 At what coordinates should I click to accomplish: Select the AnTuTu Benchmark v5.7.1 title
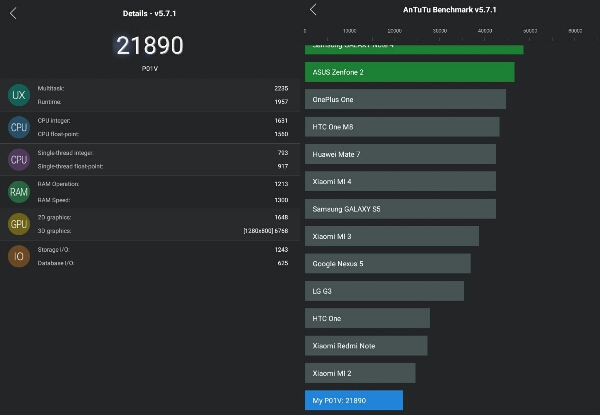click(x=450, y=10)
